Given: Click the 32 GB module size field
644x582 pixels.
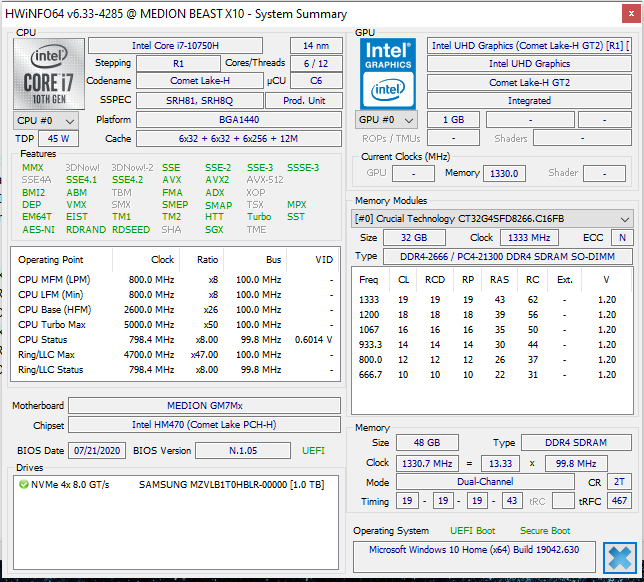Looking at the screenshot, I should click(x=414, y=237).
